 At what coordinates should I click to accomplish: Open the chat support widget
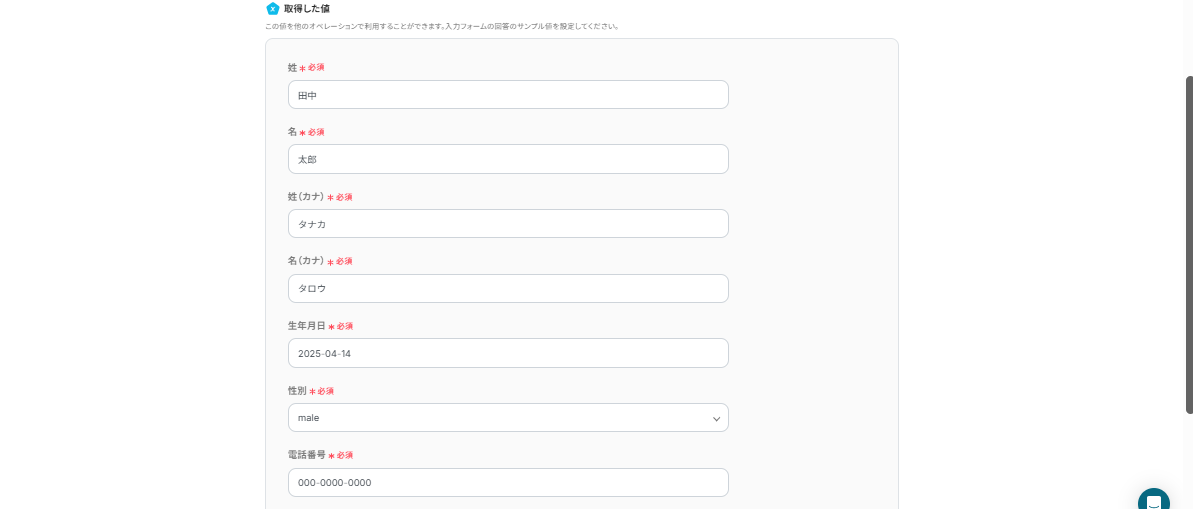pyautogui.click(x=1153, y=501)
